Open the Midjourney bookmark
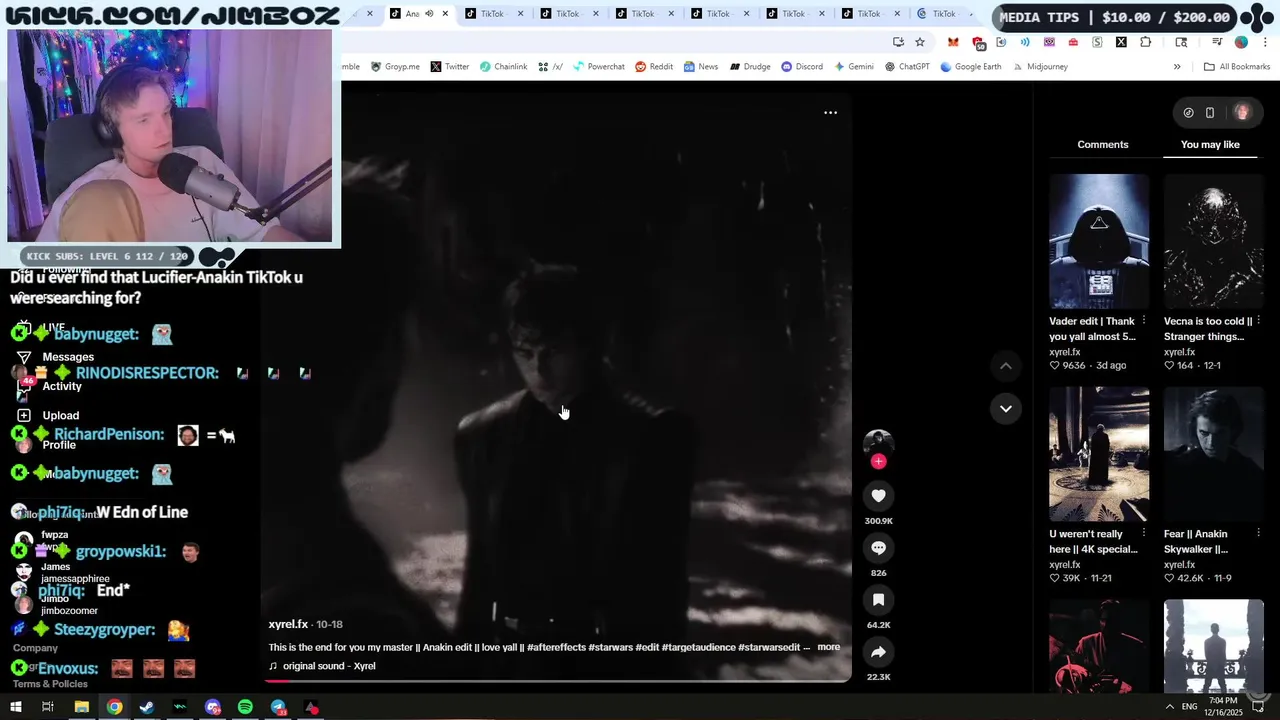1280x720 pixels. pyautogui.click(x=1040, y=67)
